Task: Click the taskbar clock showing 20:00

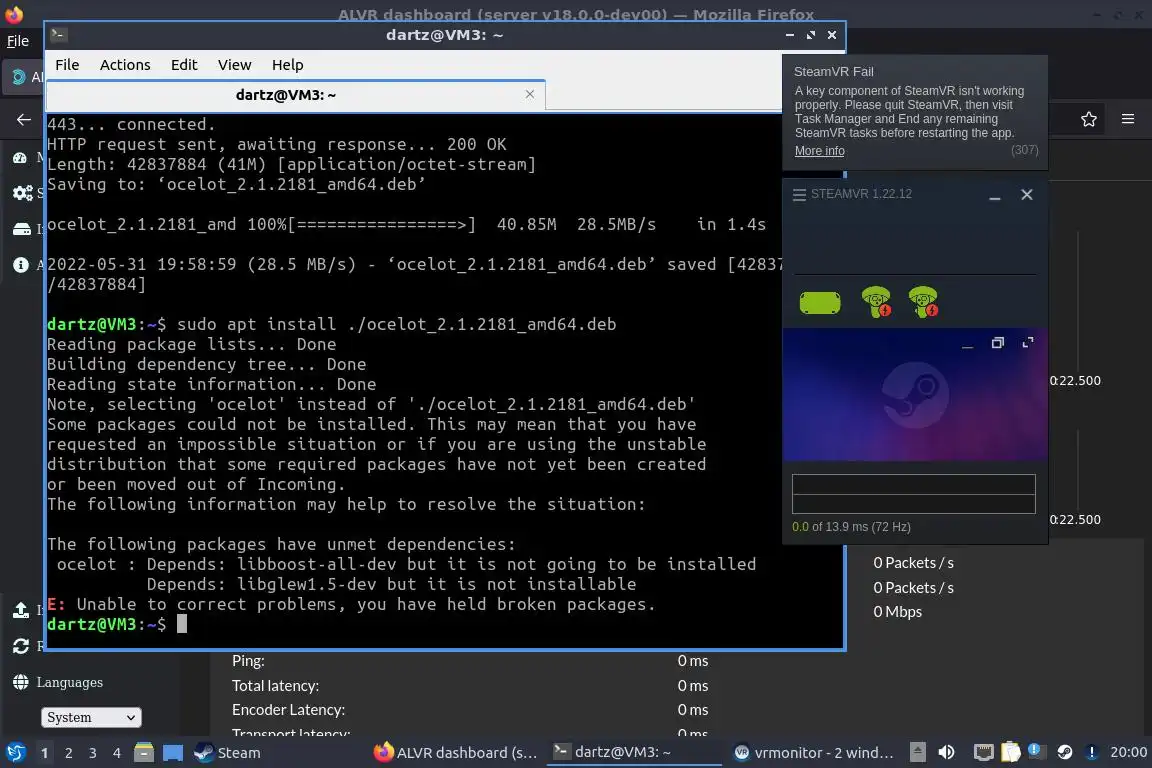Action: (x=1128, y=752)
